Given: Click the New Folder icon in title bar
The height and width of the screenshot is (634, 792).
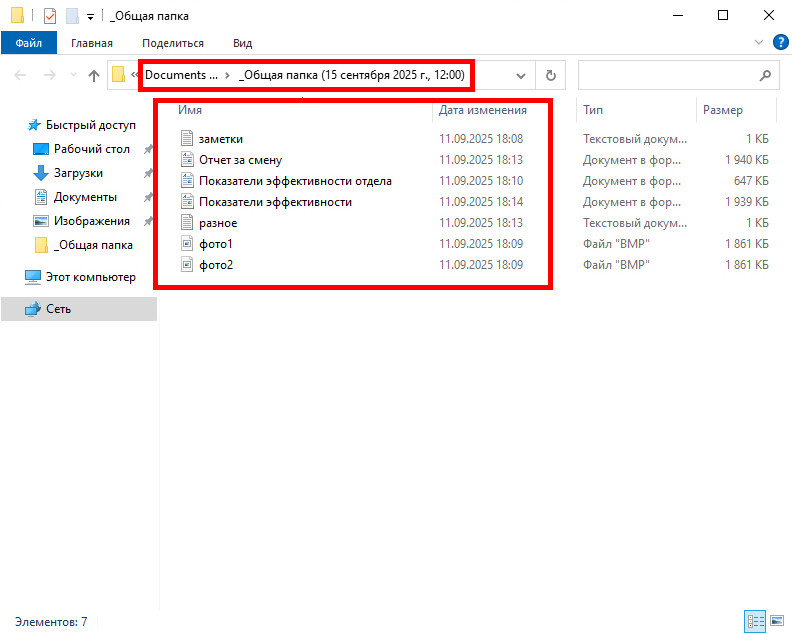Looking at the screenshot, I should coord(71,16).
